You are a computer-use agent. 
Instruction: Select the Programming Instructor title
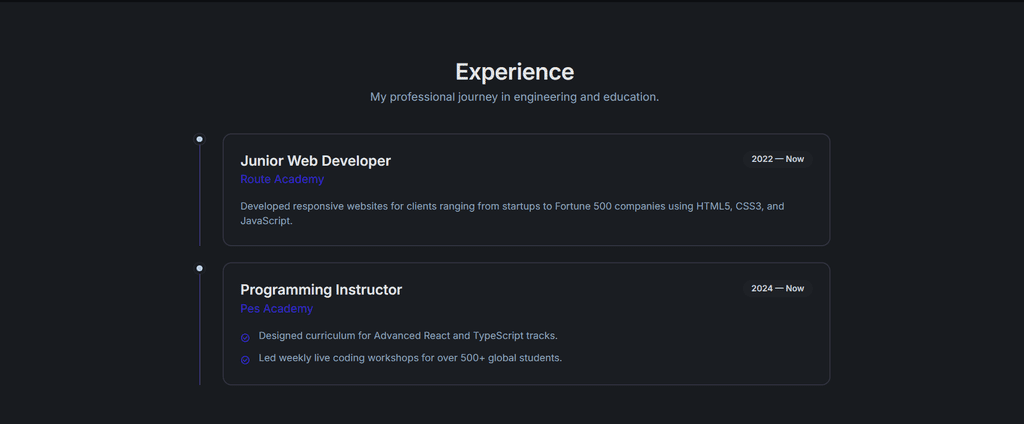321,290
